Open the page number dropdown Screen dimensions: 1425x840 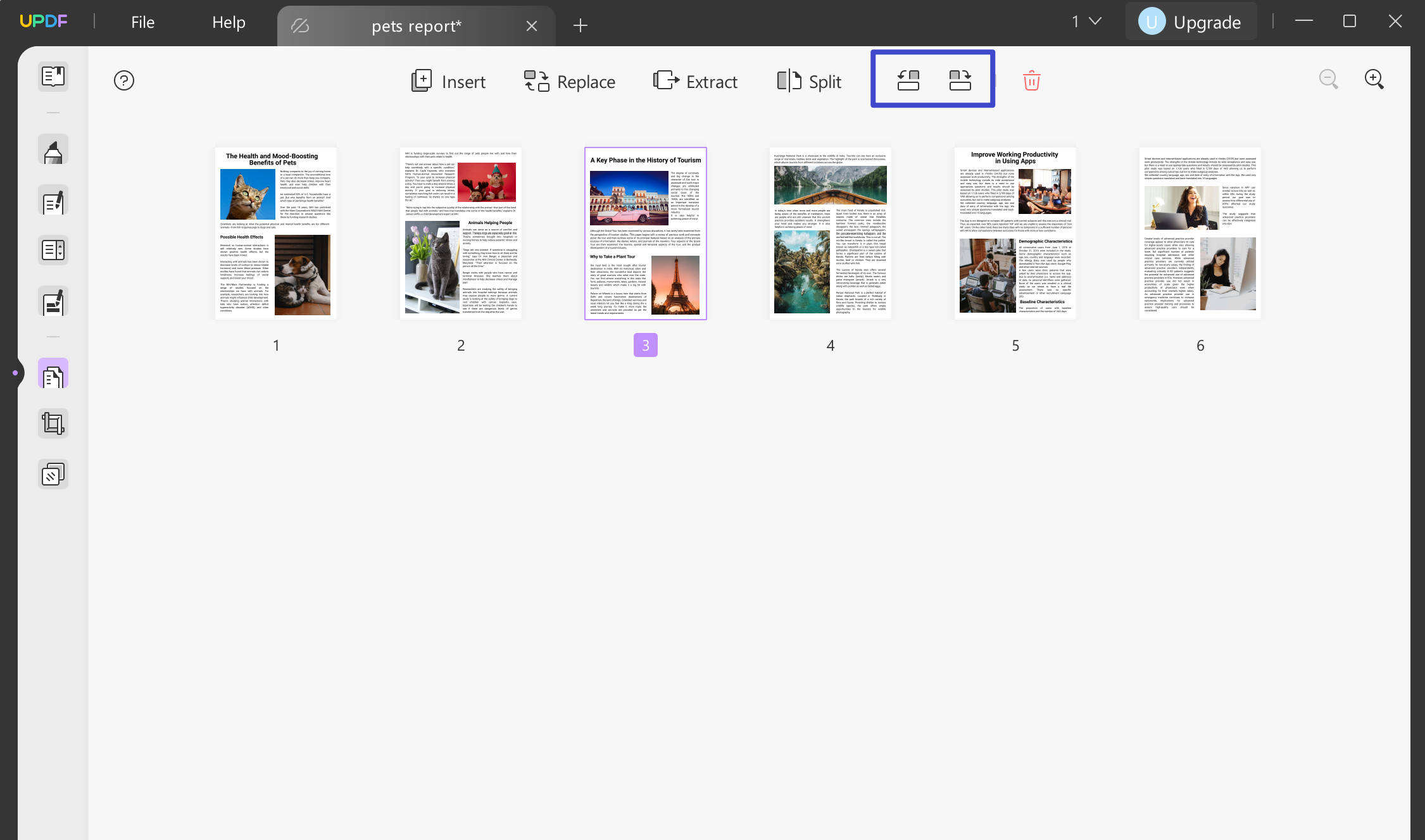pyautogui.click(x=1084, y=21)
